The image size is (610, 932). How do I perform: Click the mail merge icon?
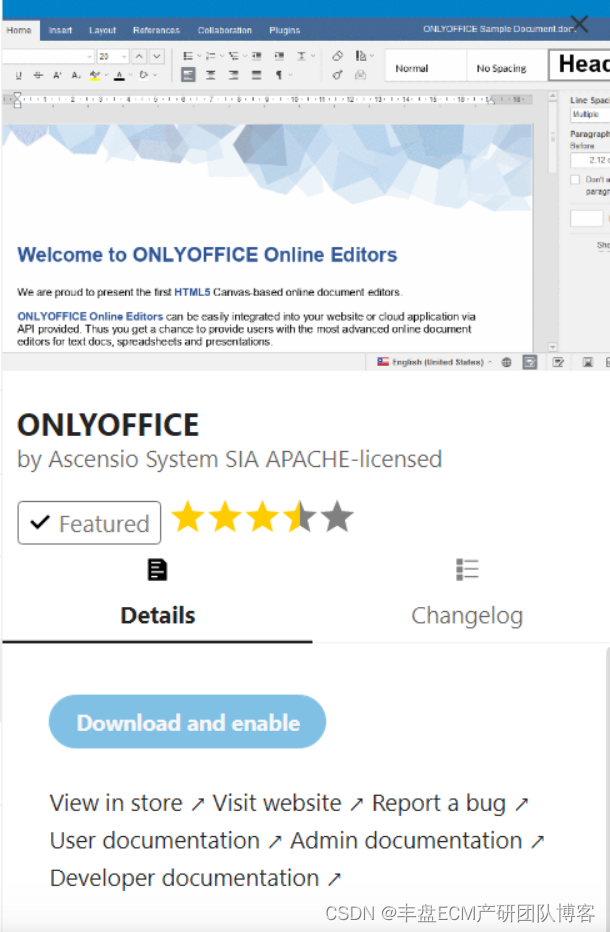(360, 75)
